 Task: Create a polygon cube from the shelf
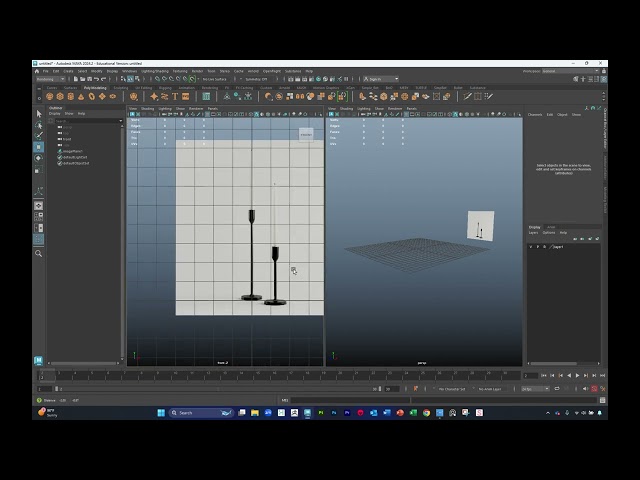[x=60, y=97]
